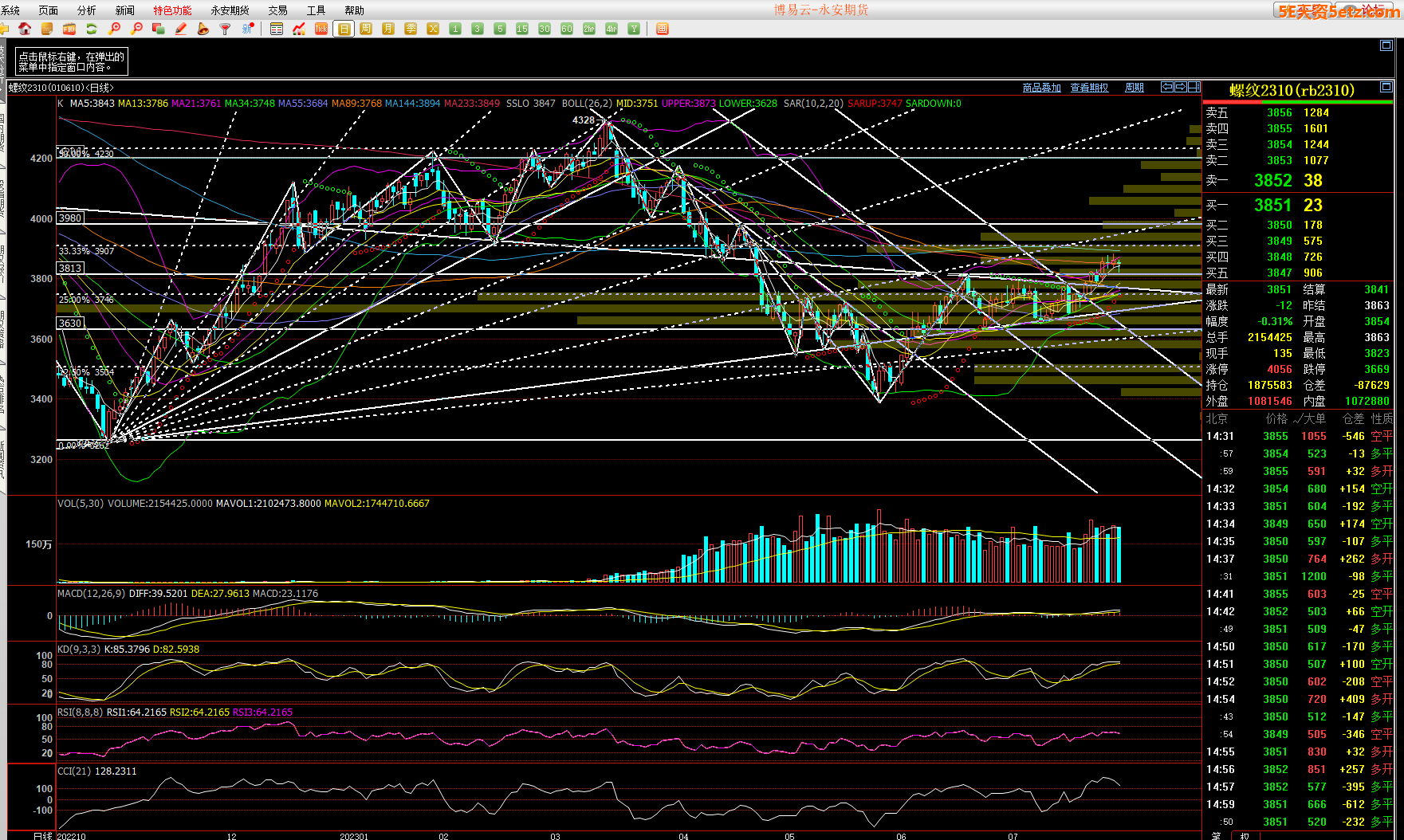This screenshot has width=1404, height=840.
Task: Click the 3980 price label box
Action: click(x=70, y=218)
